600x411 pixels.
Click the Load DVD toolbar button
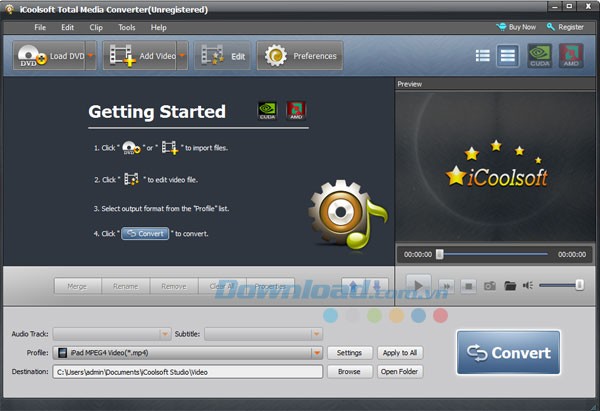[x=49, y=56]
